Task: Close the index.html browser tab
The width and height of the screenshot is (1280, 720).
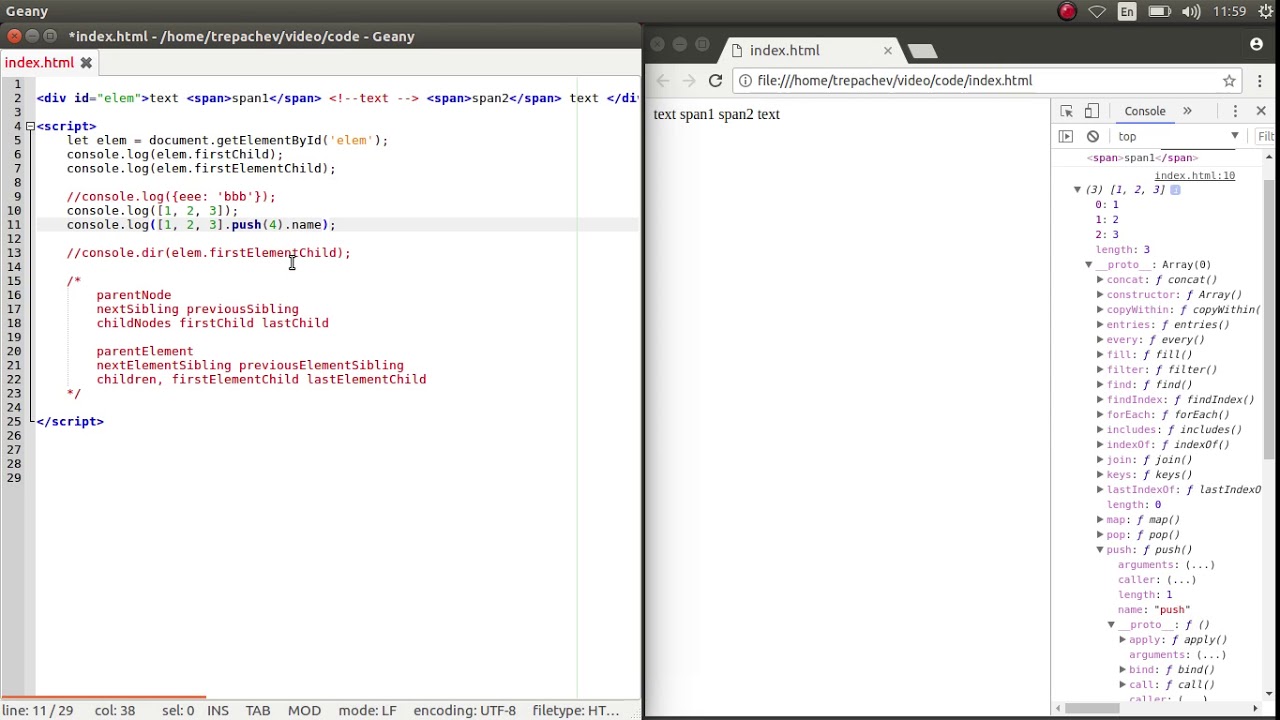Action: tap(887, 50)
